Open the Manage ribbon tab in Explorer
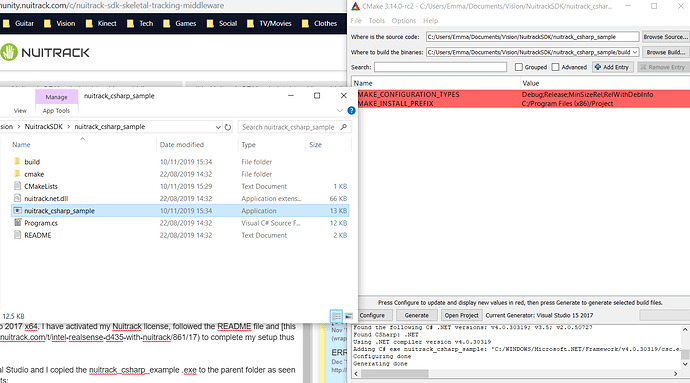The height and width of the screenshot is (383, 690). (x=56, y=97)
